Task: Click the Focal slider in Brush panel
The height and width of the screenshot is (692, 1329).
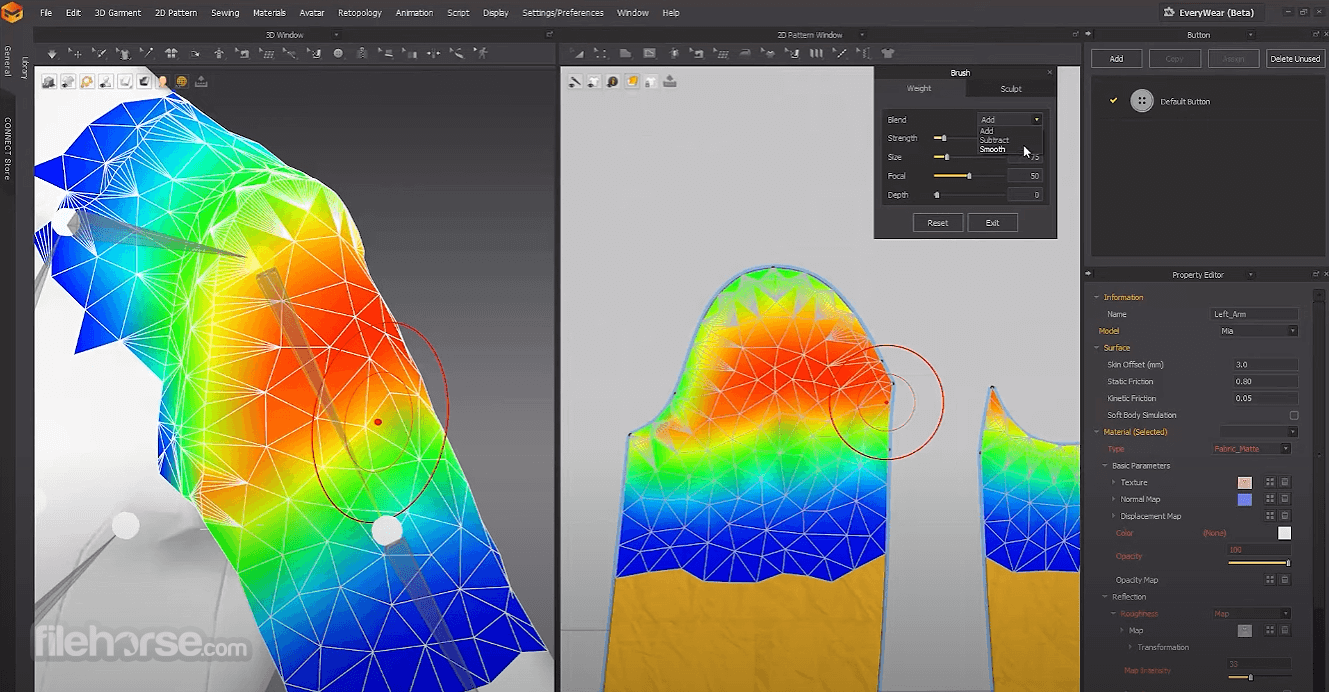Action: [x=969, y=176]
